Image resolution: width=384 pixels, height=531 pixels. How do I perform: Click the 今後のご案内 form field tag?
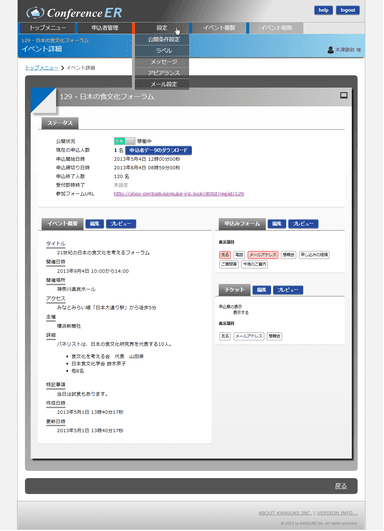click(254, 264)
